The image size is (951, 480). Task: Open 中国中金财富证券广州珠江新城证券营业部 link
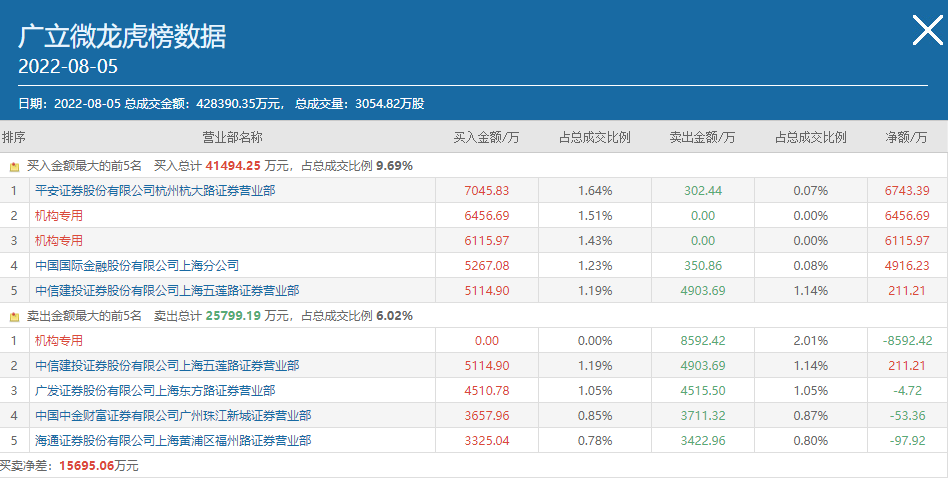pos(173,415)
